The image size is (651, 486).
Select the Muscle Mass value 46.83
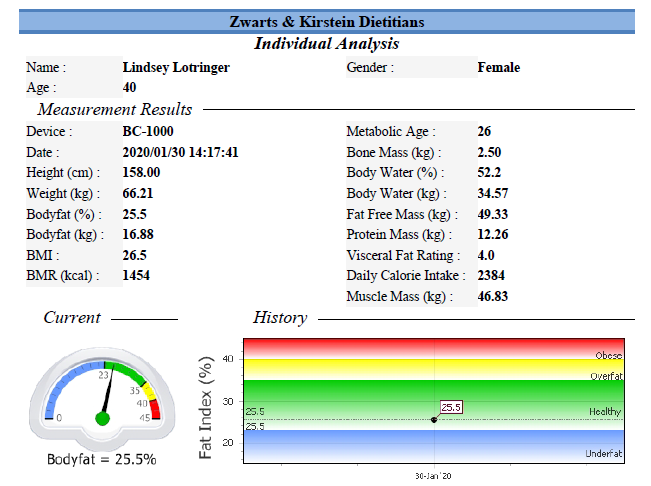[x=493, y=296]
